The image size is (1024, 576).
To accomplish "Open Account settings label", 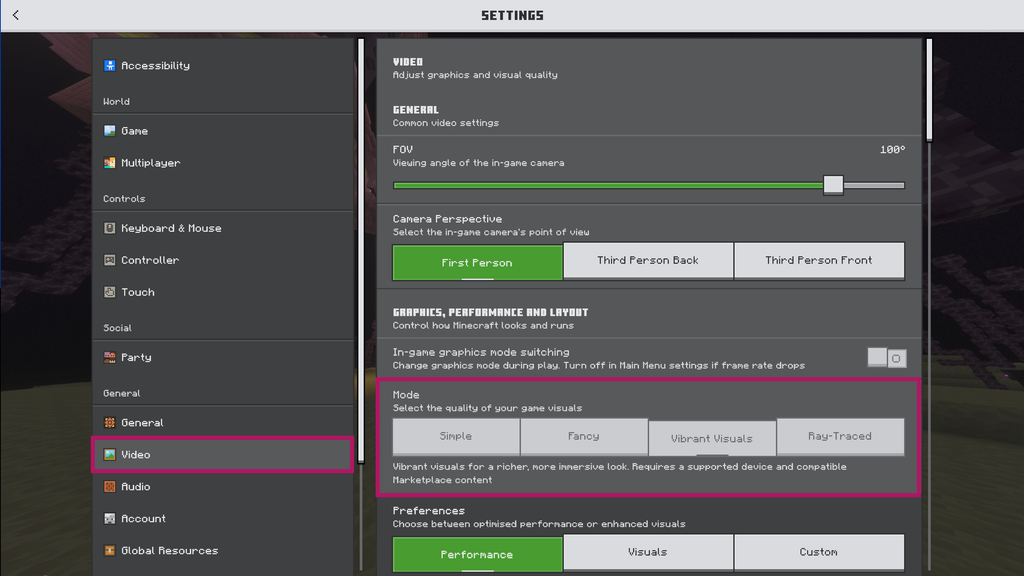I will [x=144, y=519].
